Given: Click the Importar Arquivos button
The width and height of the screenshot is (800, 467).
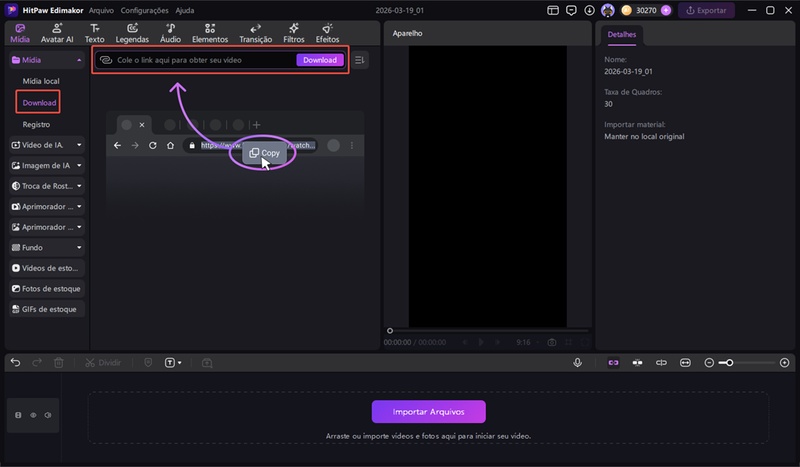Looking at the screenshot, I should point(429,411).
